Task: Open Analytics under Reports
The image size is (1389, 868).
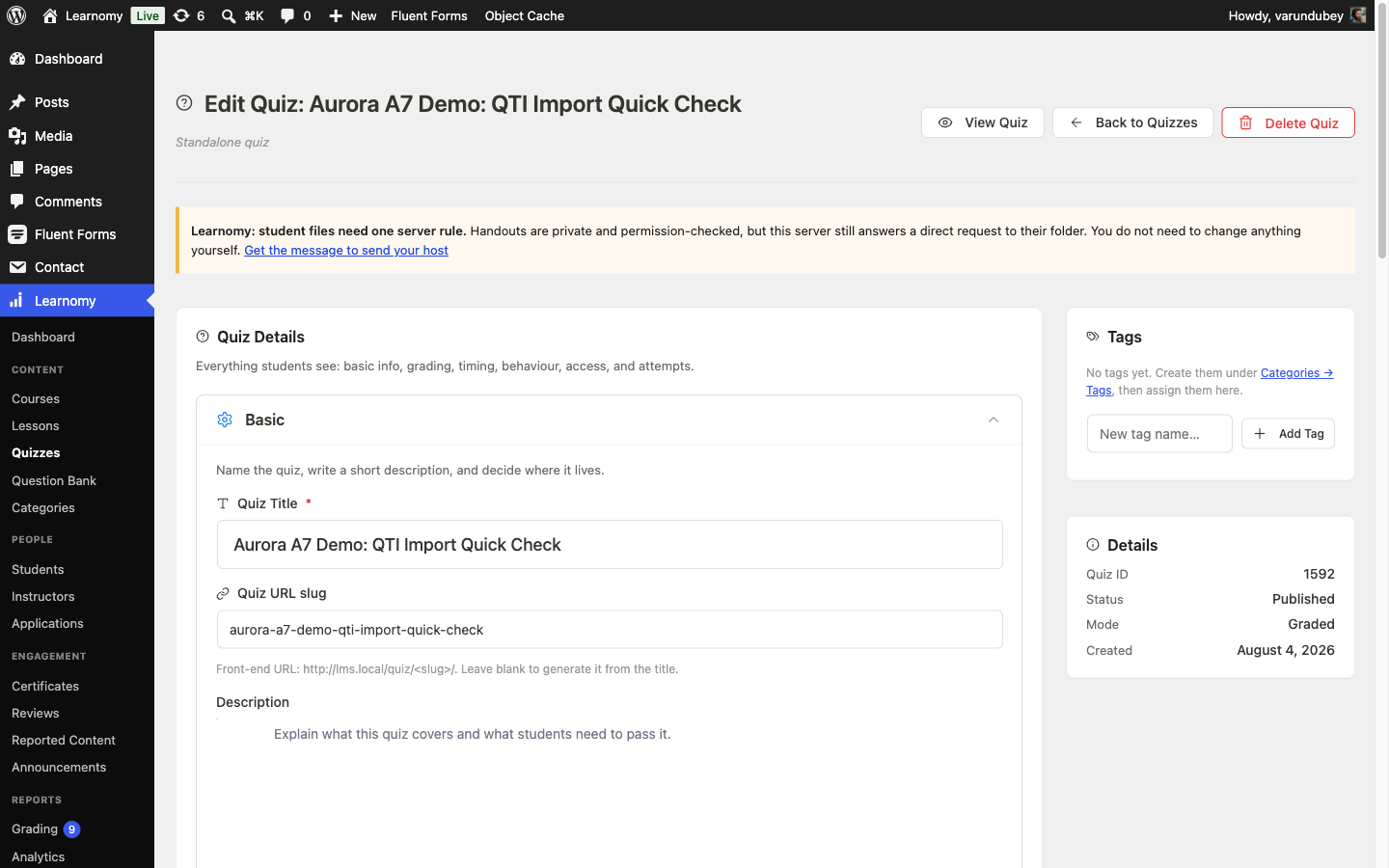Action: (39, 856)
